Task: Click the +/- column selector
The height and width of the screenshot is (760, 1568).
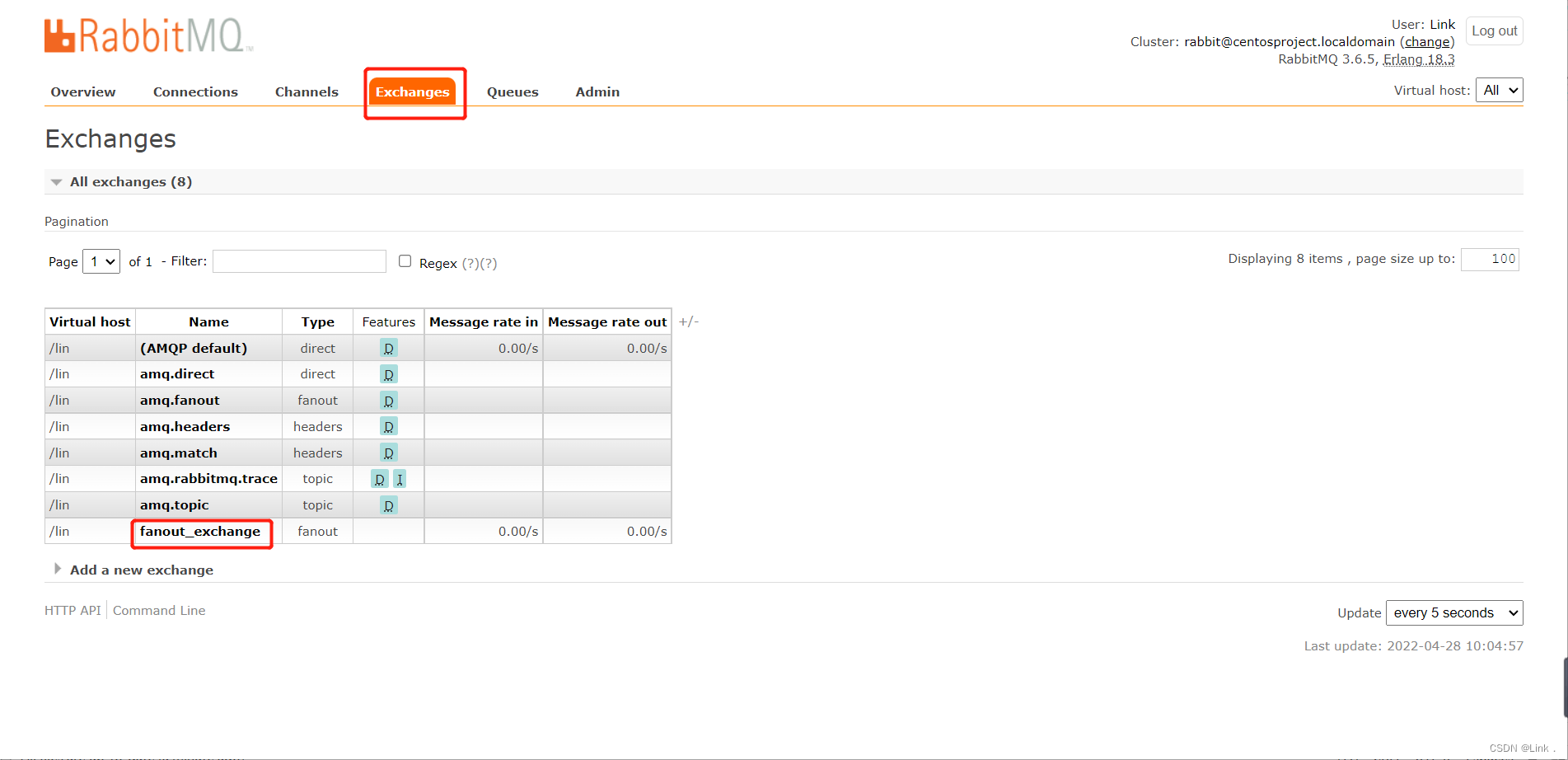Action: [x=689, y=321]
